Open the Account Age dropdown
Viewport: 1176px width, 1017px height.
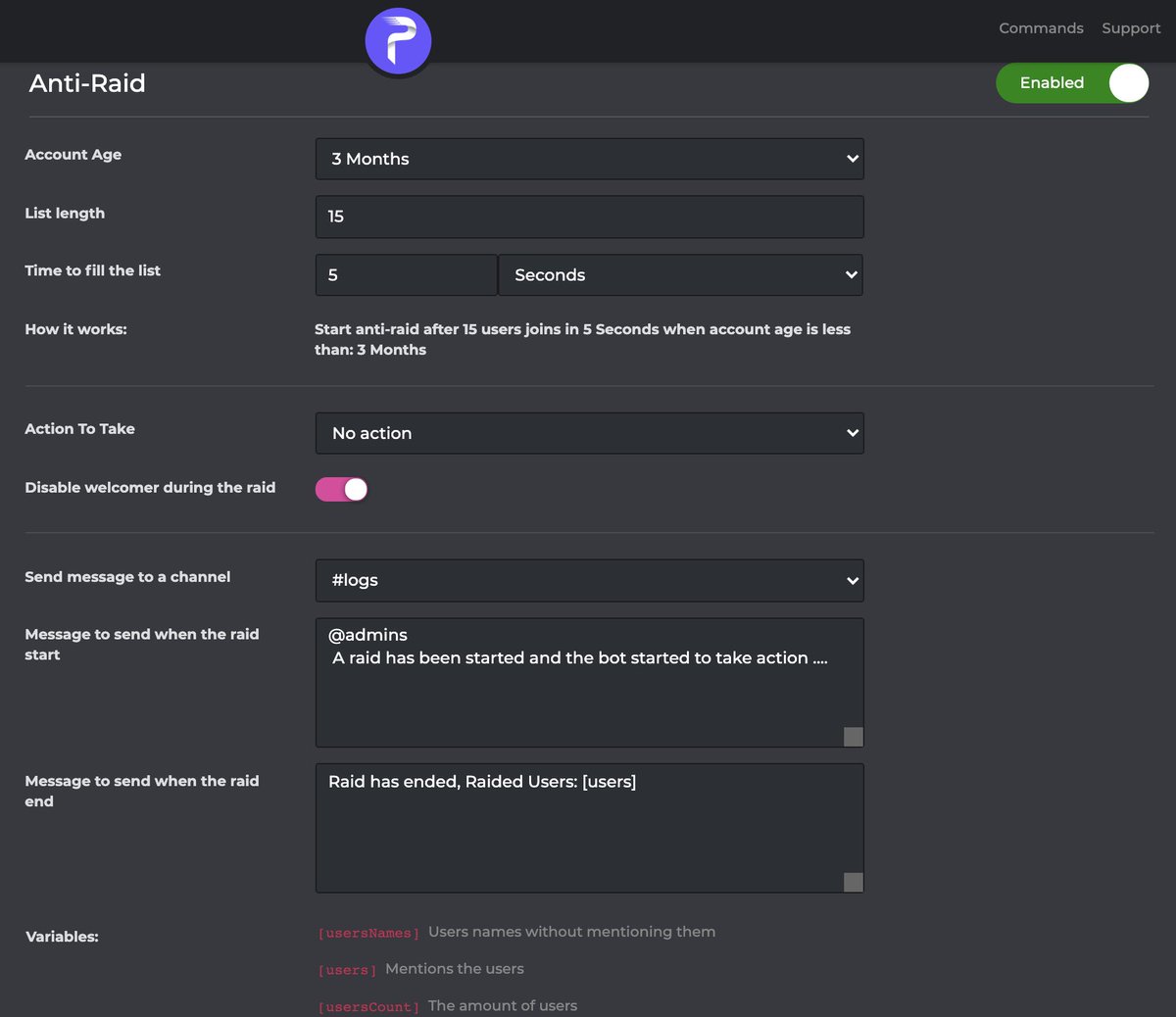click(x=589, y=159)
